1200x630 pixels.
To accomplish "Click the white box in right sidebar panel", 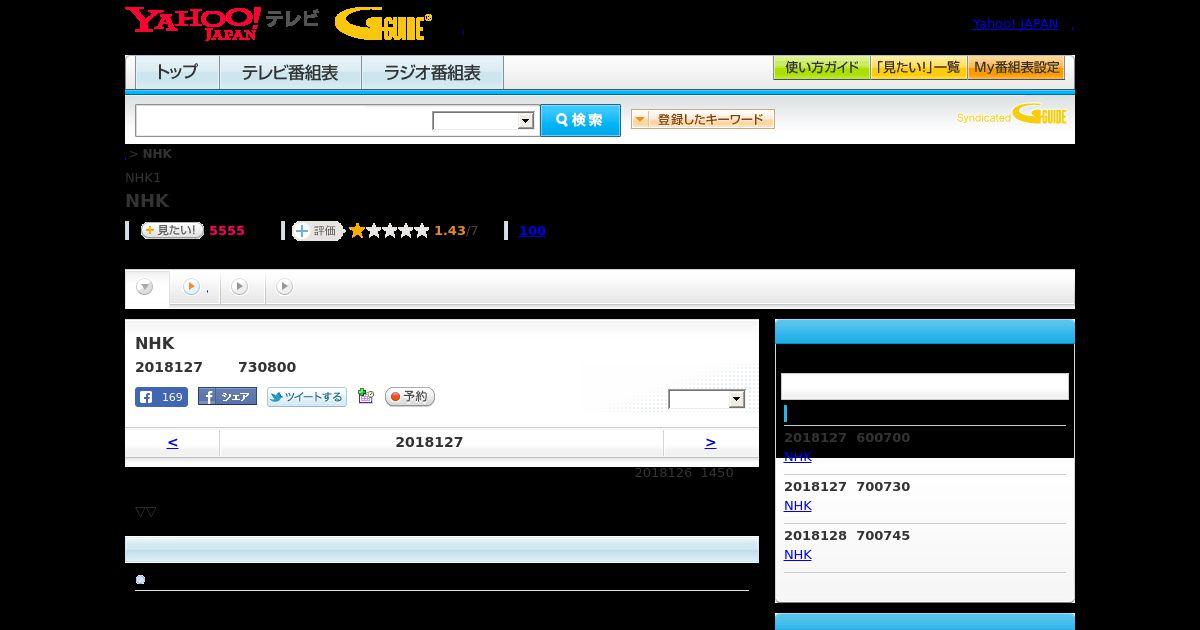I will (925, 386).
